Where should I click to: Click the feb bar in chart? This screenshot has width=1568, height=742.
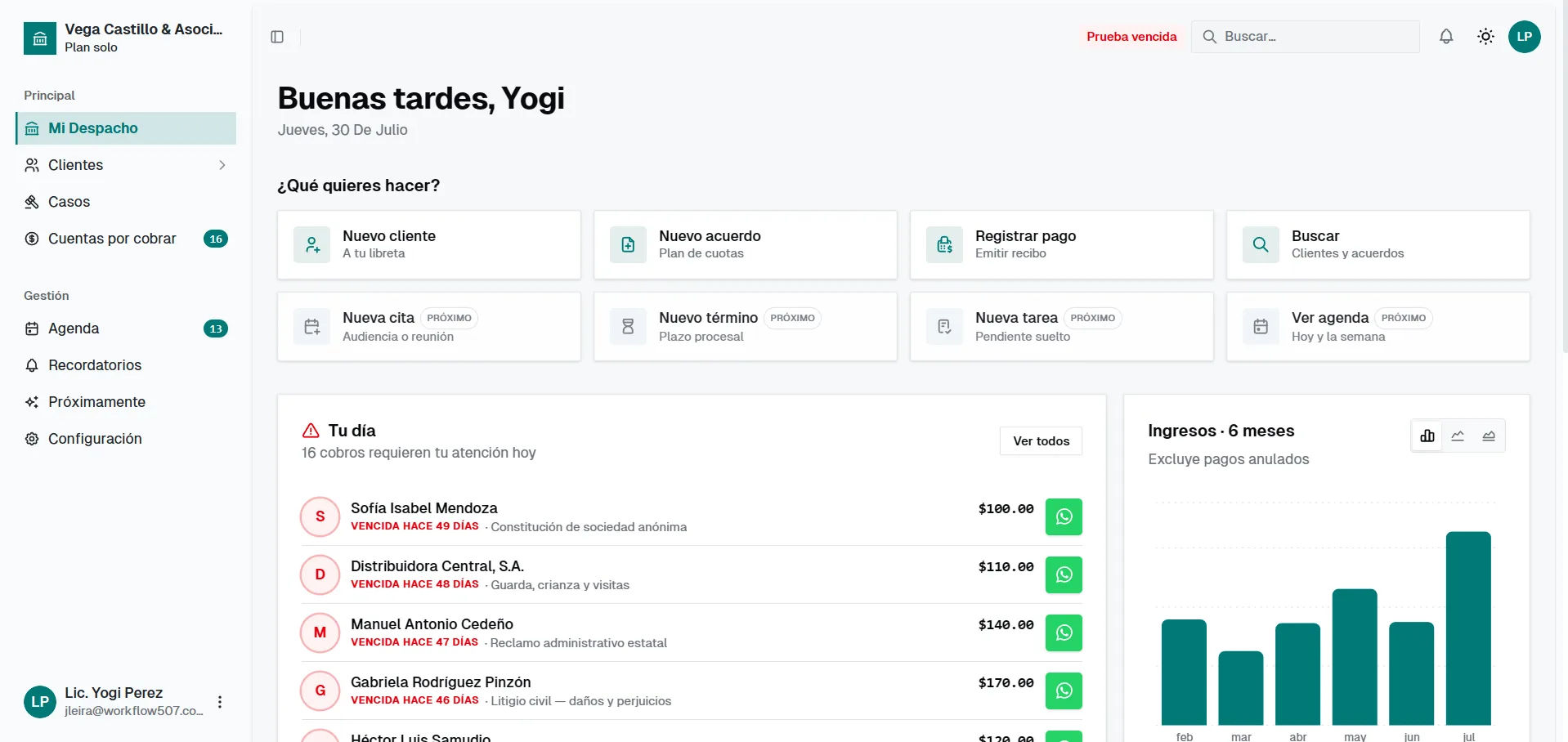pos(1184,673)
